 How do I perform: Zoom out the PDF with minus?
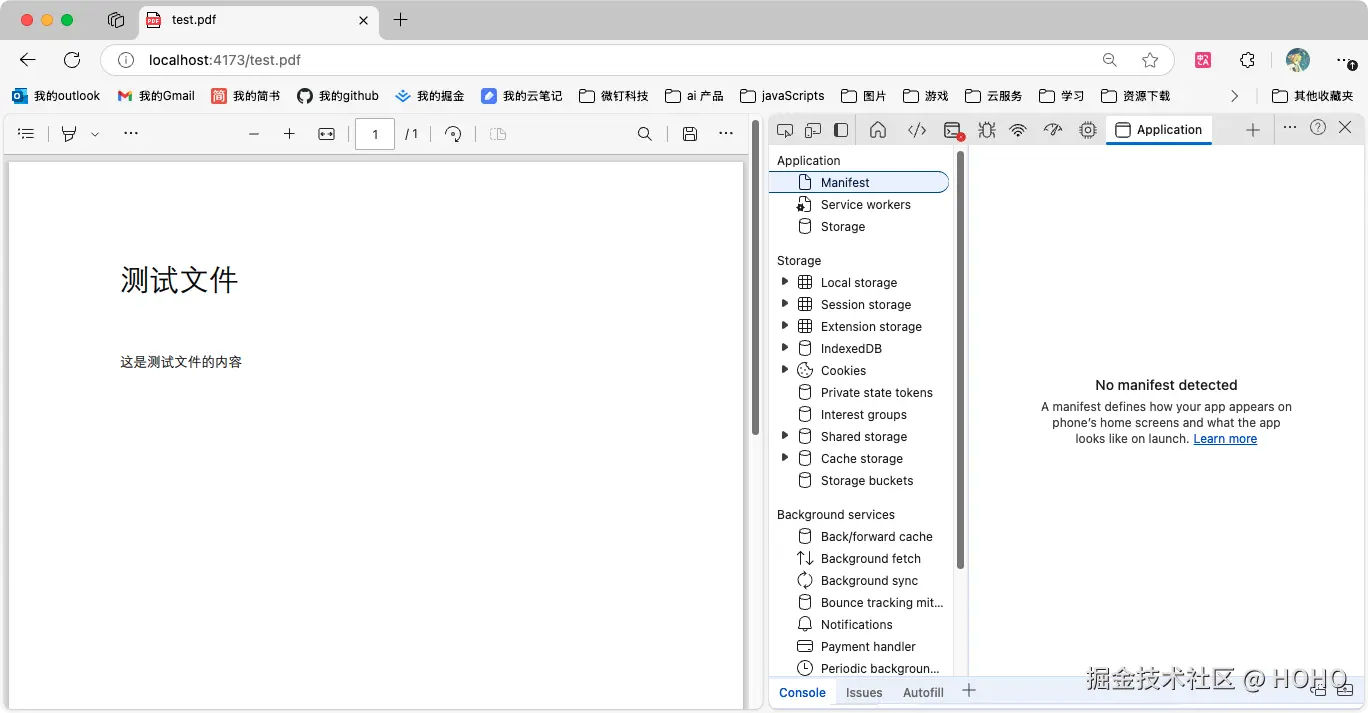pyautogui.click(x=254, y=134)
